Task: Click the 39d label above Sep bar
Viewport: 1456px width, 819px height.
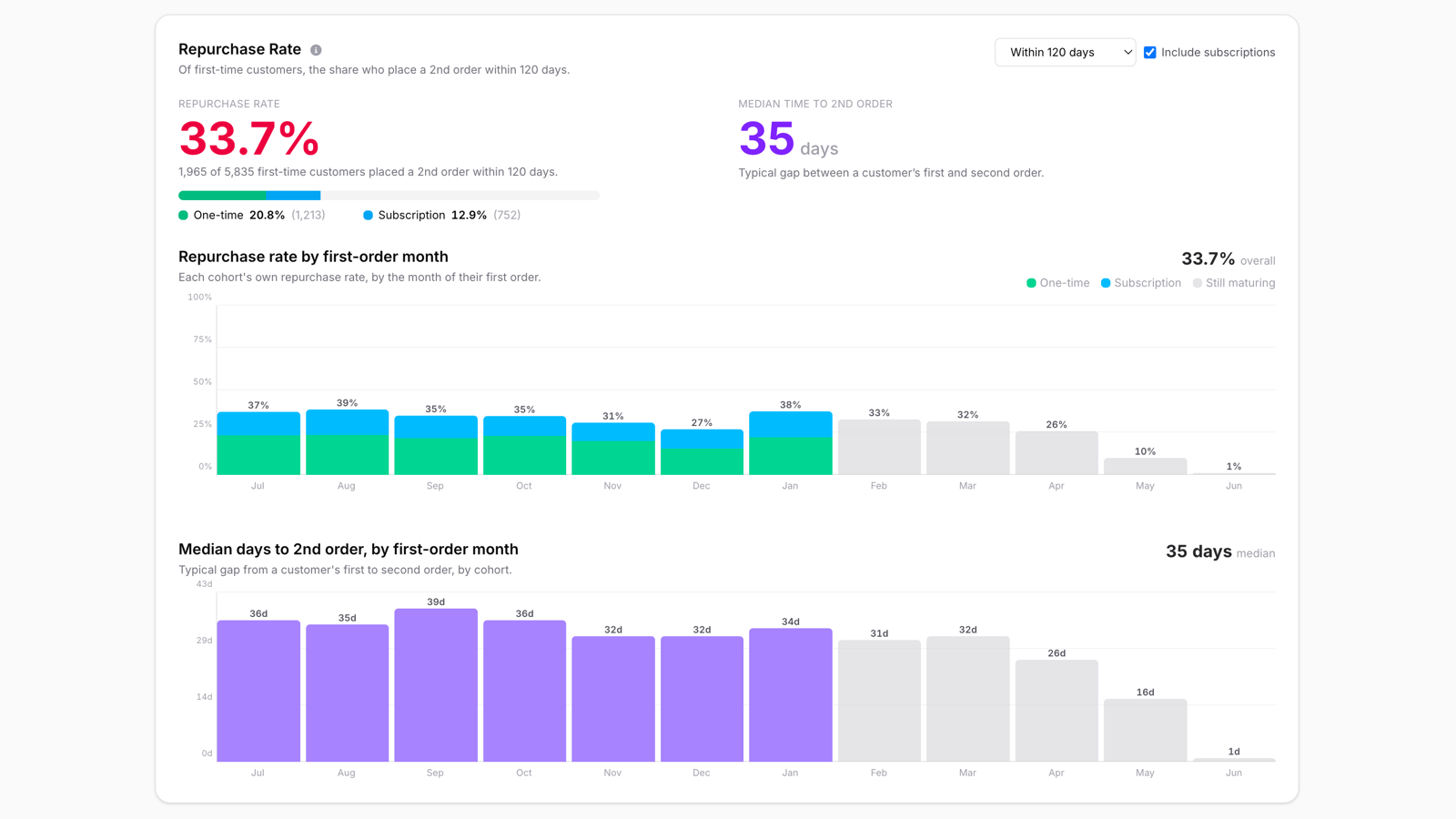Action: [x=436, y=602]
